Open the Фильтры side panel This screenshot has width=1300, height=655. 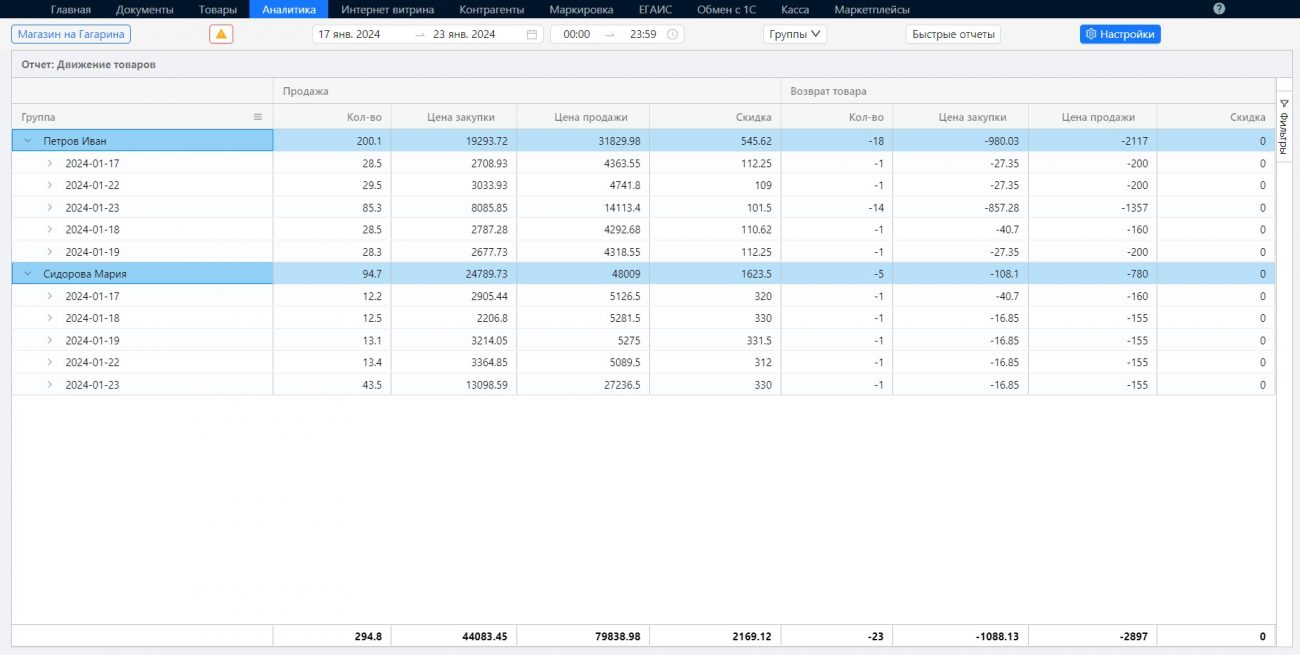[1284, 128]
